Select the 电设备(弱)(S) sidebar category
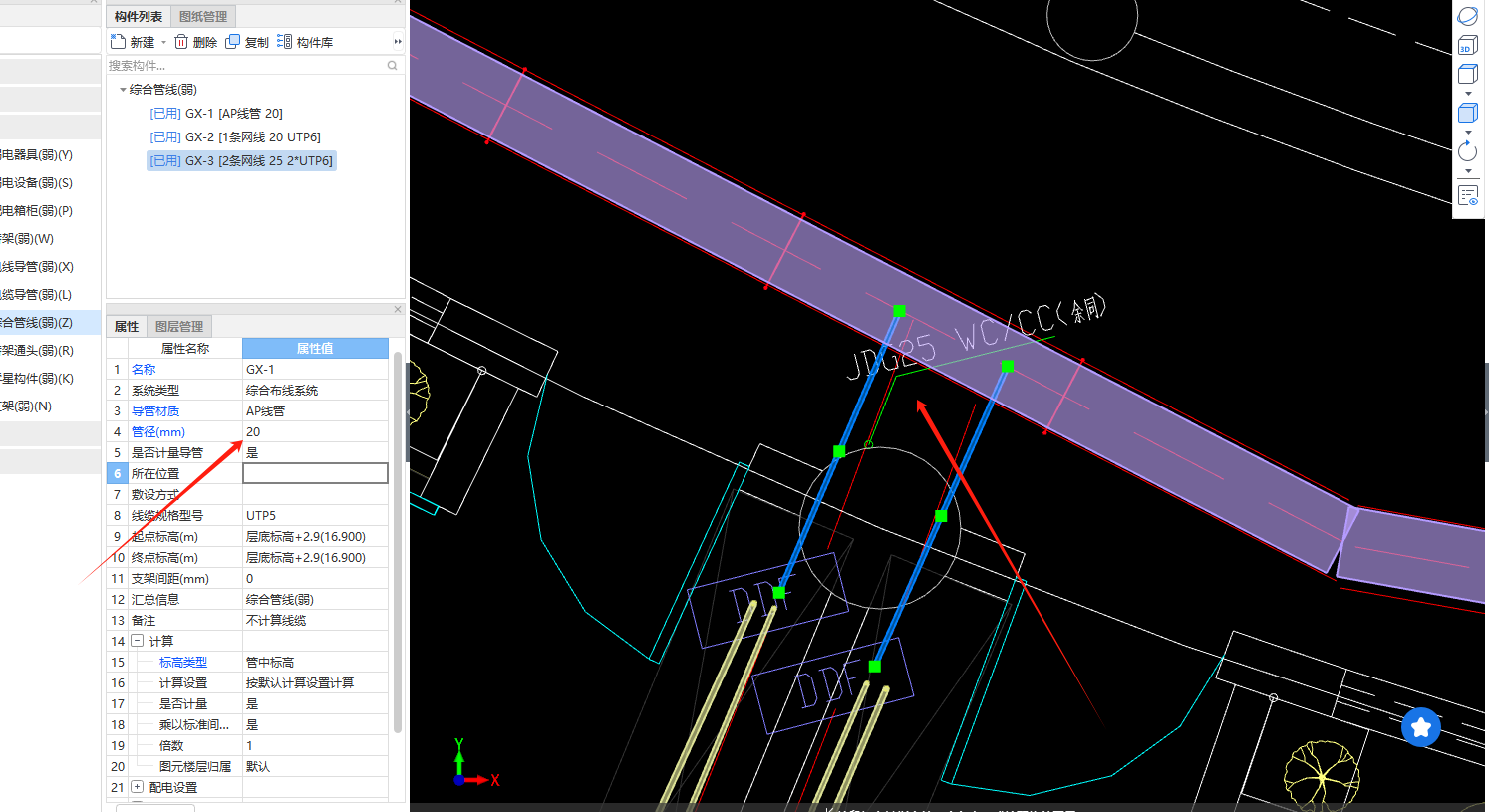1489x812 pixels. click(50, 182)
